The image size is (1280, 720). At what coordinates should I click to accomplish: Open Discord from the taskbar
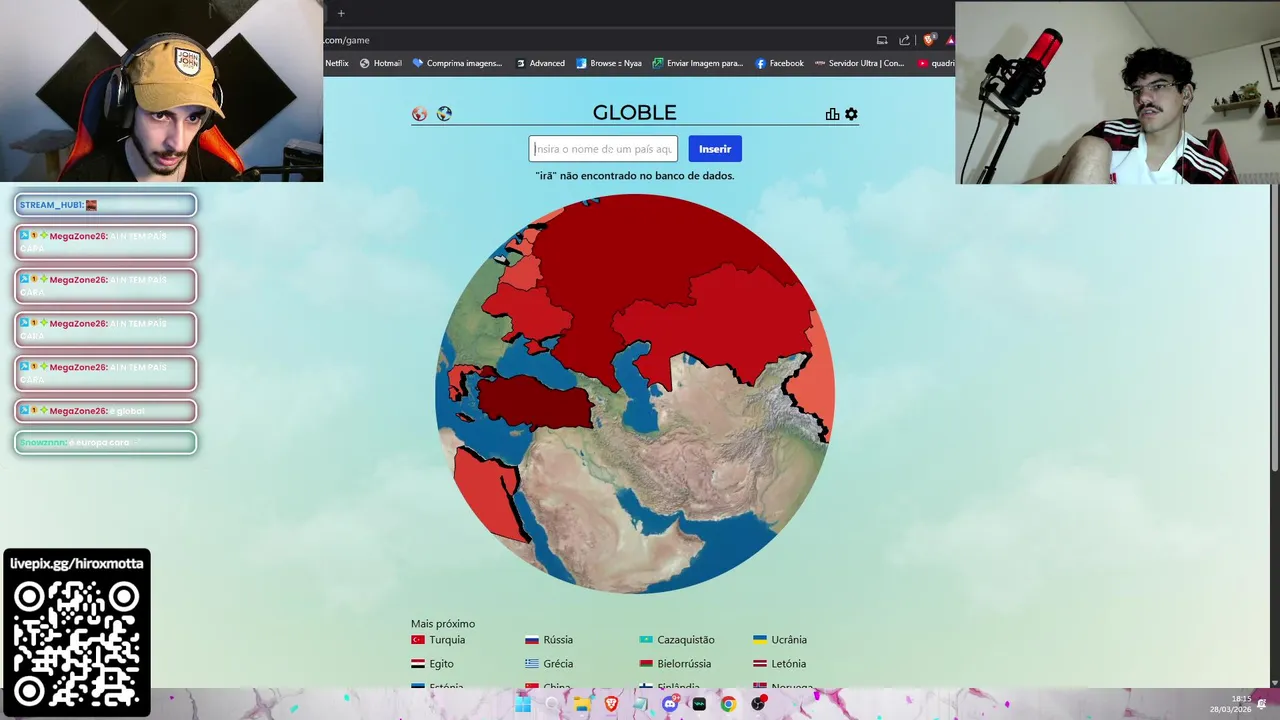[x=670, y=704]
